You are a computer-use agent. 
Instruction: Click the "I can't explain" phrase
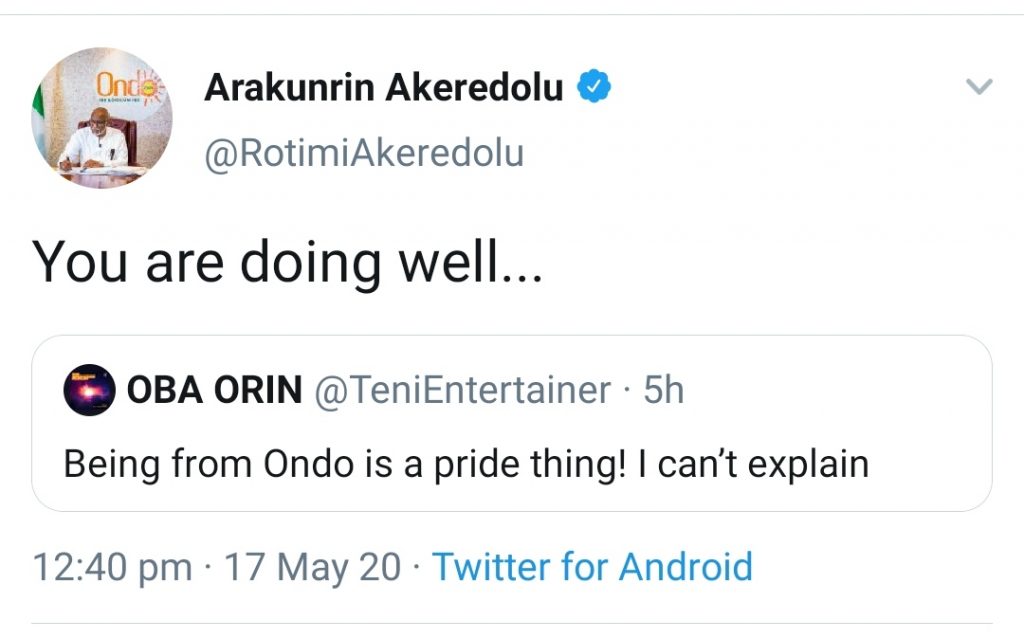pos(751,464)
